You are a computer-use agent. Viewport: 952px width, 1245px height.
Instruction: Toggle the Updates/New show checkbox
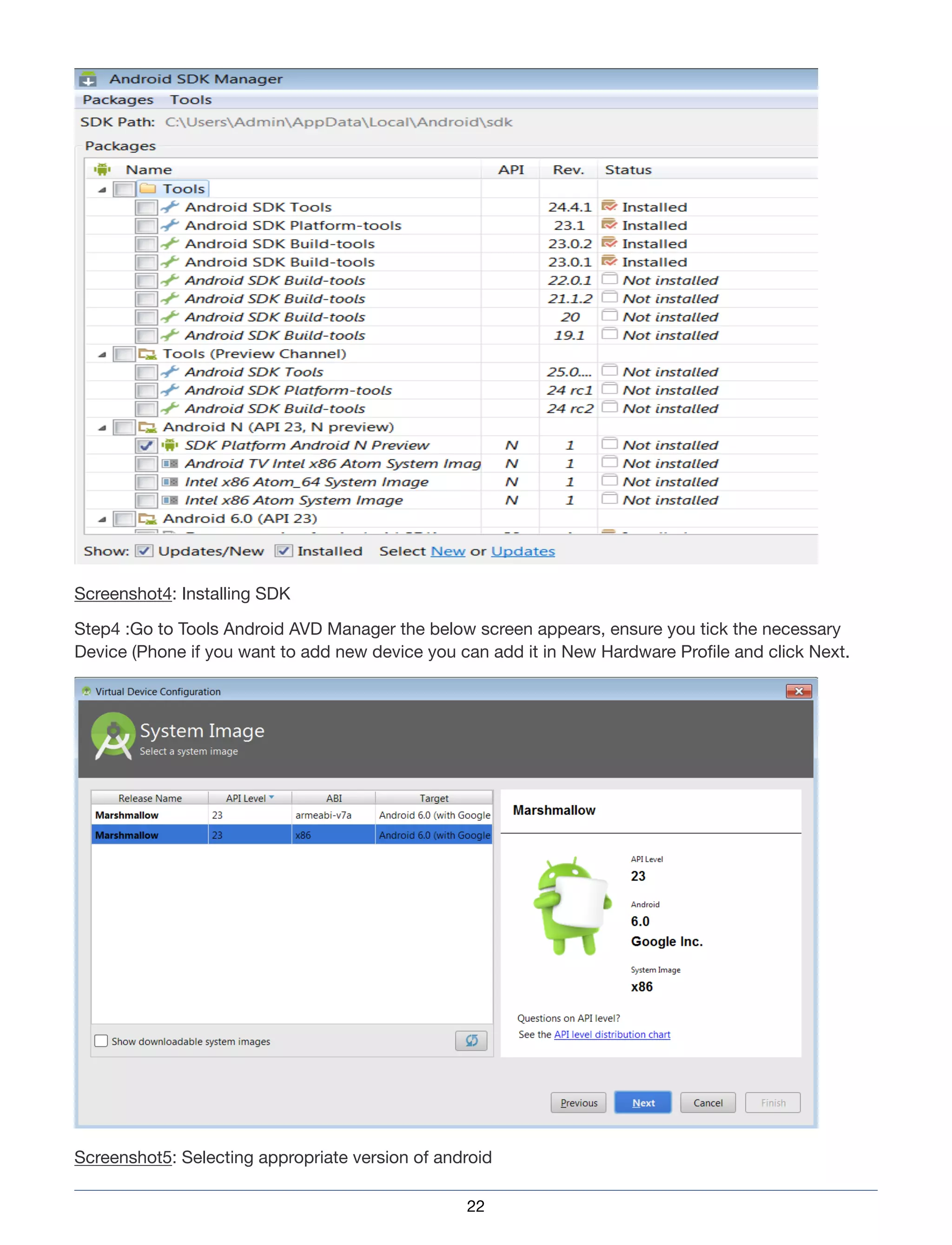(145, 551)
